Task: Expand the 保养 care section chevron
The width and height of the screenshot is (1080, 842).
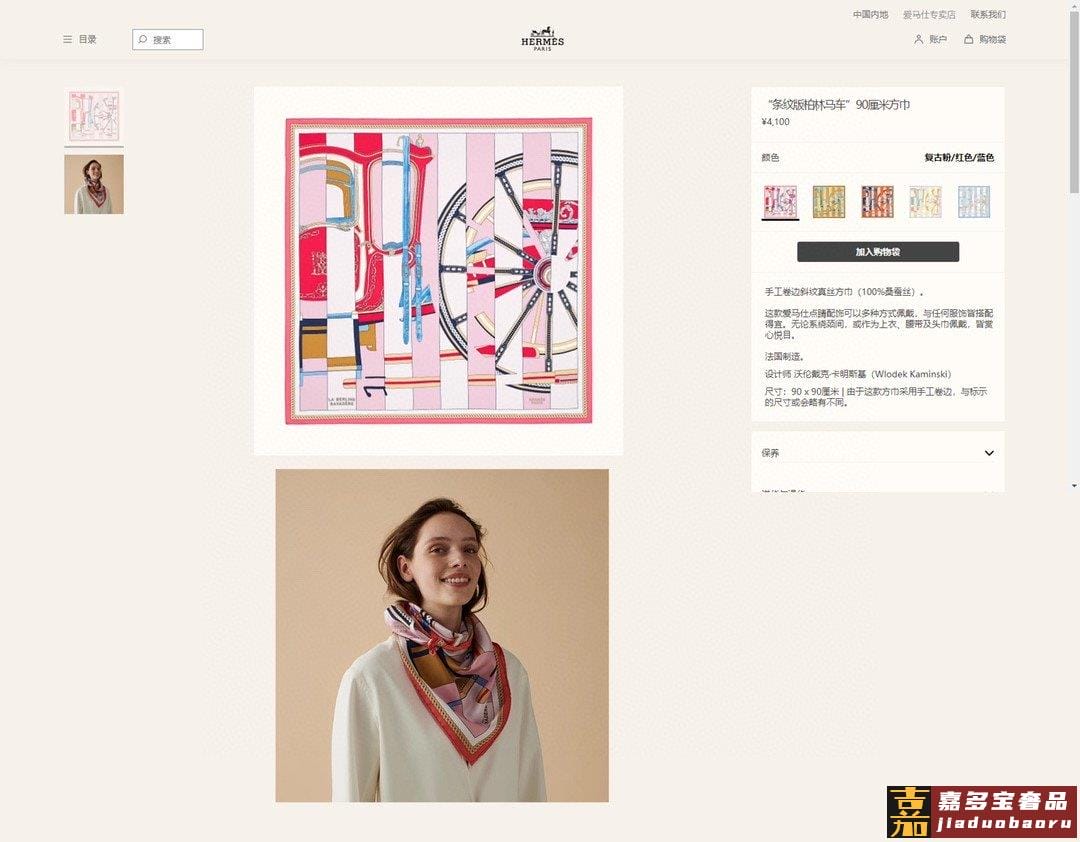Action: (989, 453)
